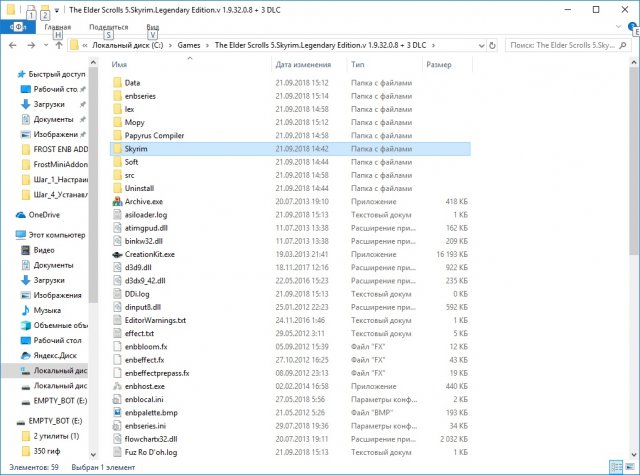Click the CreationKit.exe file icon

118,254
